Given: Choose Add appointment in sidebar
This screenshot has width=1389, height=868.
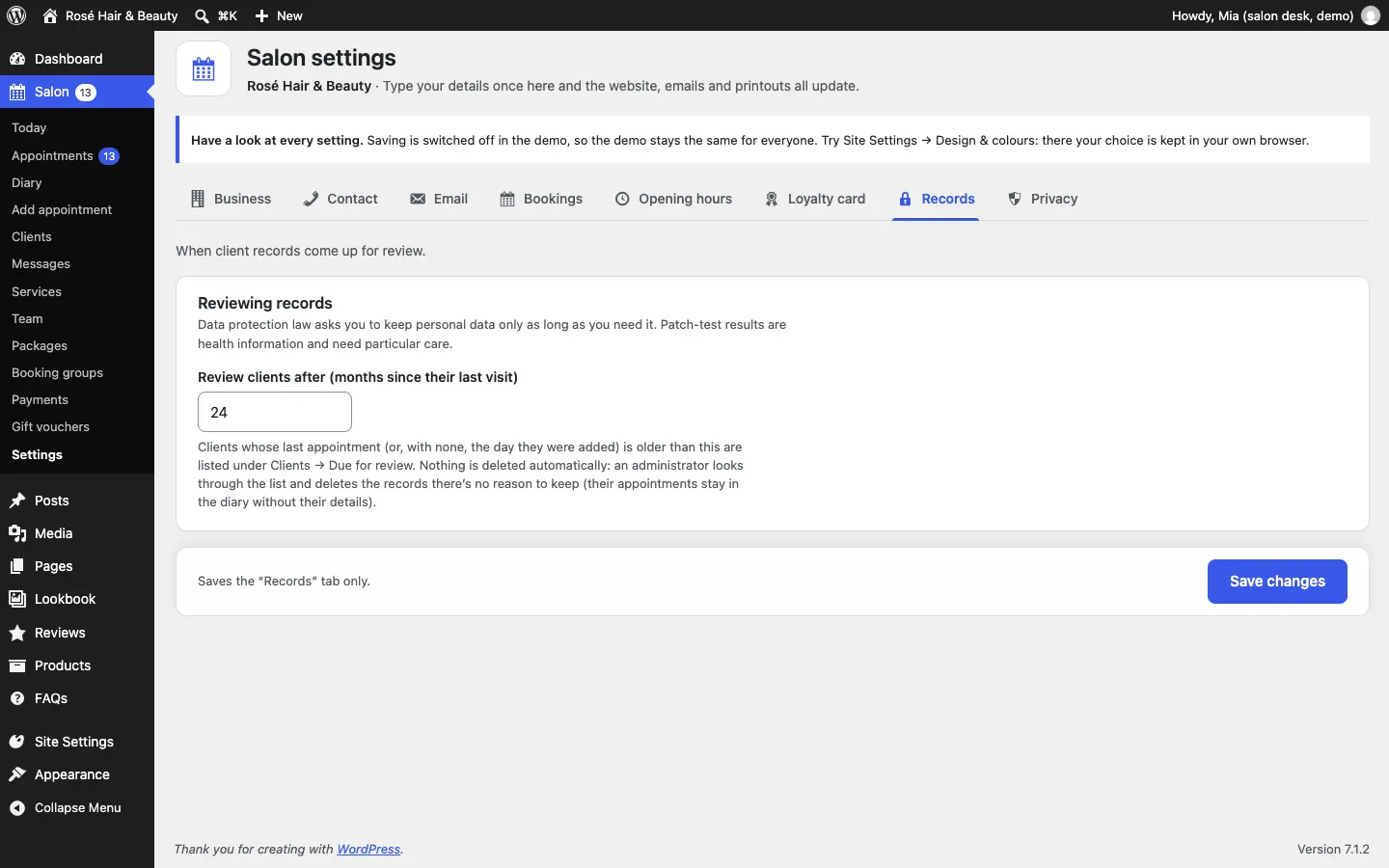Looking at the screenshot, I should point(62,210).
